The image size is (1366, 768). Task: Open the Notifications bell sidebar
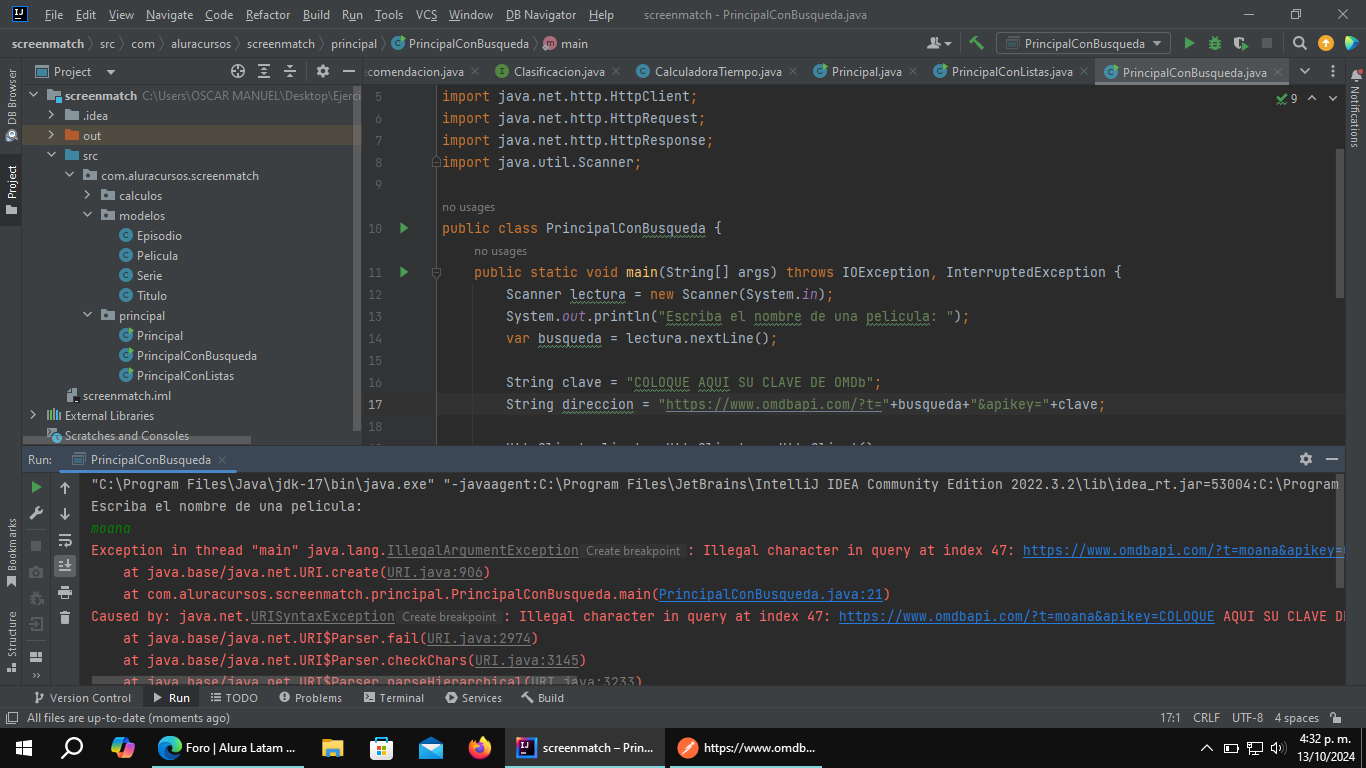point(1355,108)
